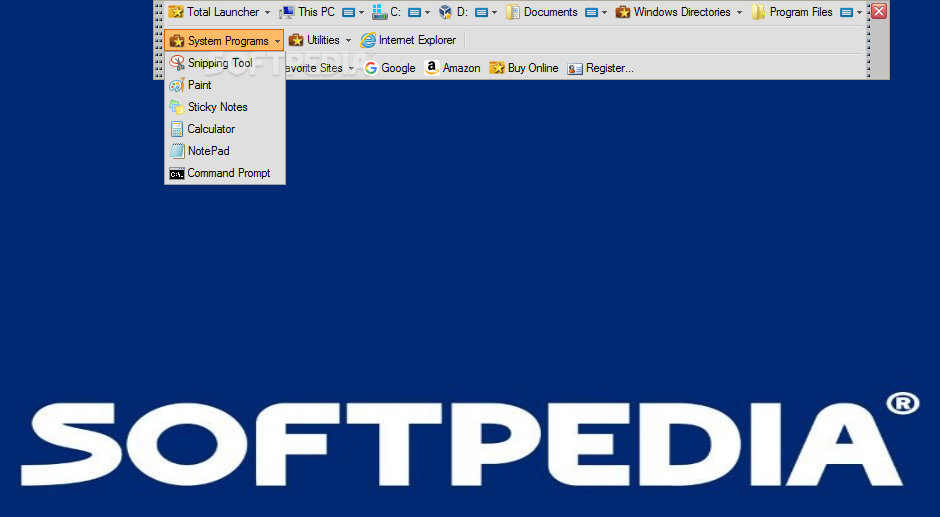Open the Documents folder shortcut
This screenshot has height=517, width=940.
tap(541, 12)
